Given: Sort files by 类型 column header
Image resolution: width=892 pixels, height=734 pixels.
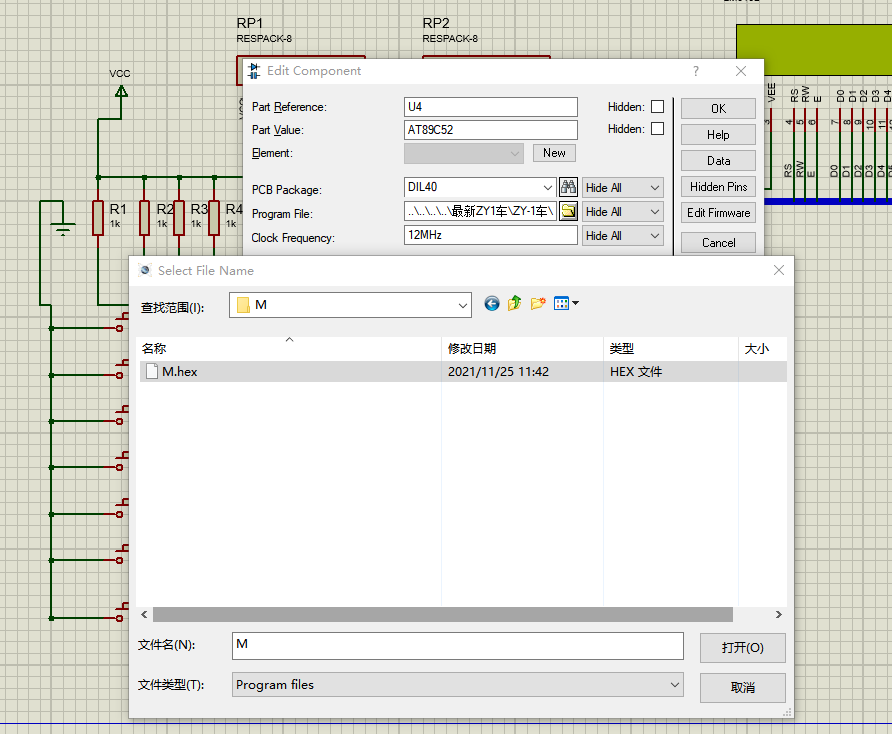Looking at the screenshot, I should click(x=671, y=348).
